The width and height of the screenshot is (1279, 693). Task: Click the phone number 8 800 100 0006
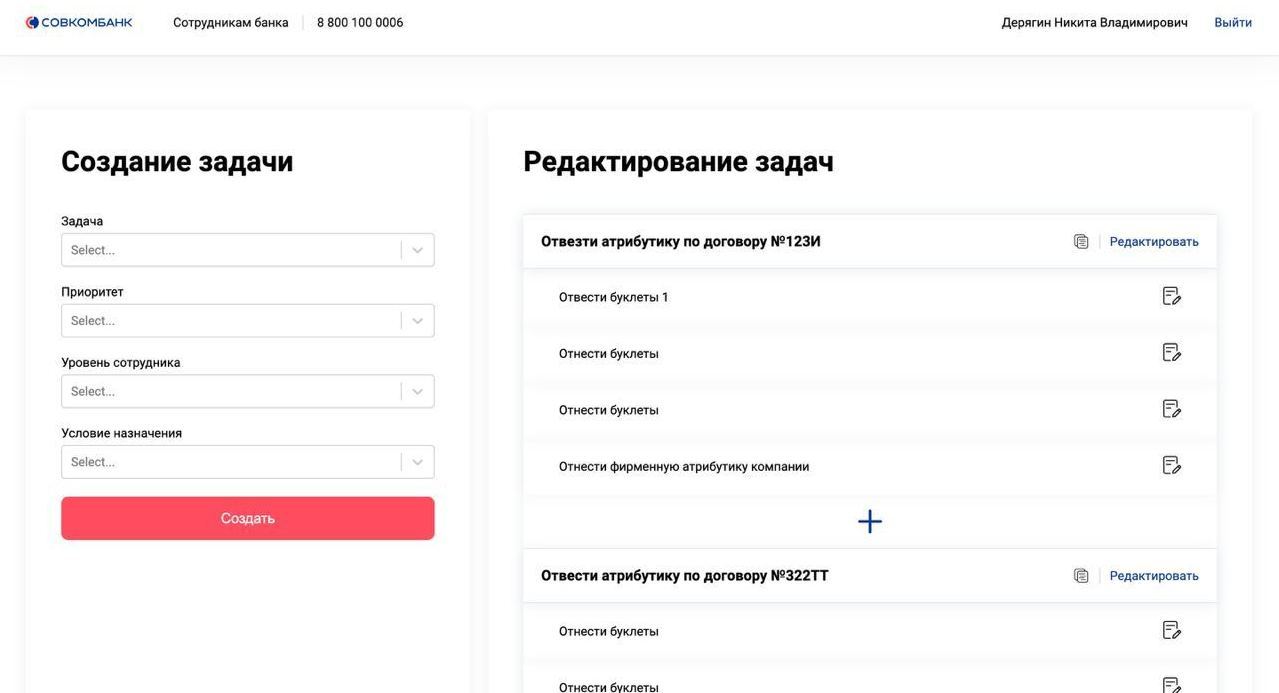point(360,22)
